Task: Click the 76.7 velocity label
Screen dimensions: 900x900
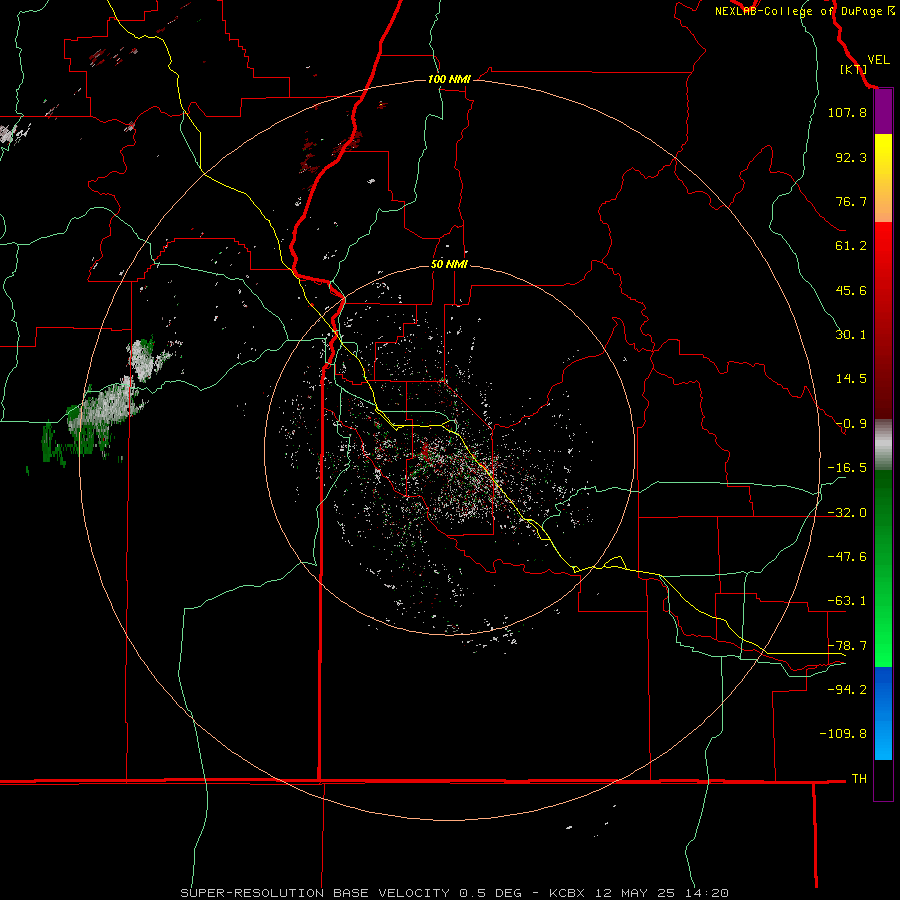Action: tap(851, 201)
